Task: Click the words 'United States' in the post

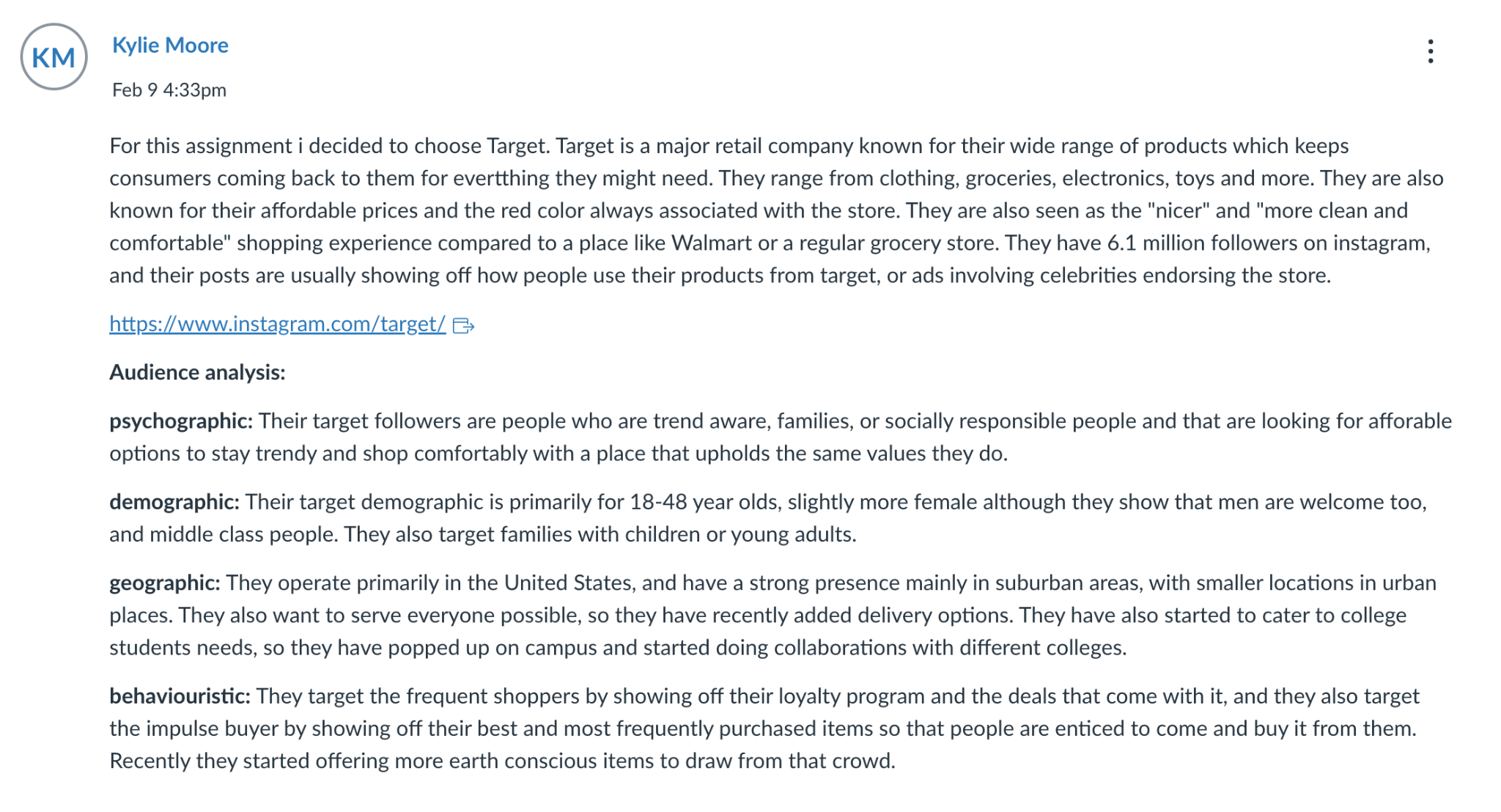Action: (x=568, y=583)
